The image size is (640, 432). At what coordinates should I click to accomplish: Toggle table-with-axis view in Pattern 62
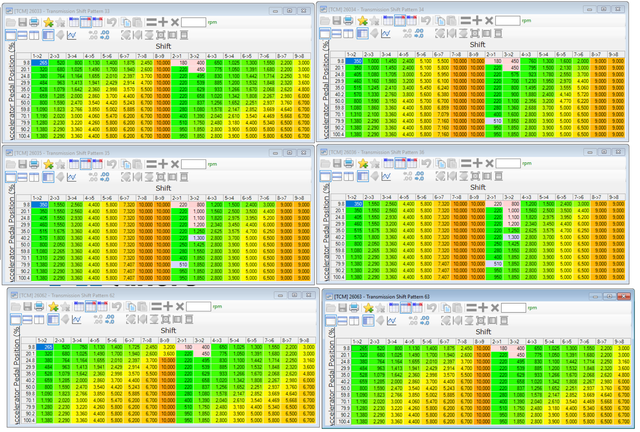tap(53, 319)
